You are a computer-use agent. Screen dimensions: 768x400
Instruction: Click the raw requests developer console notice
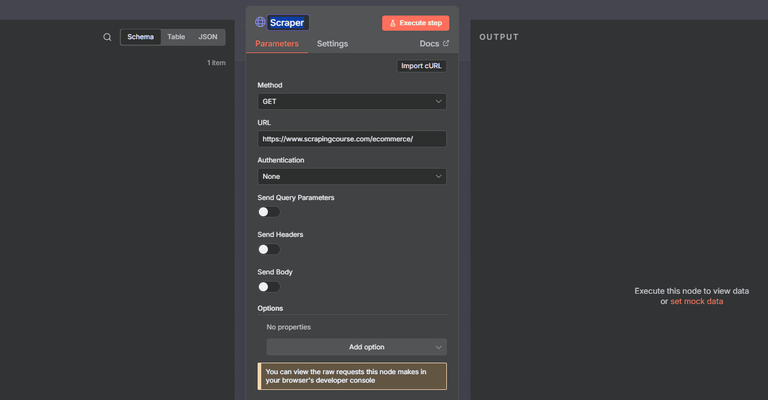352,376
